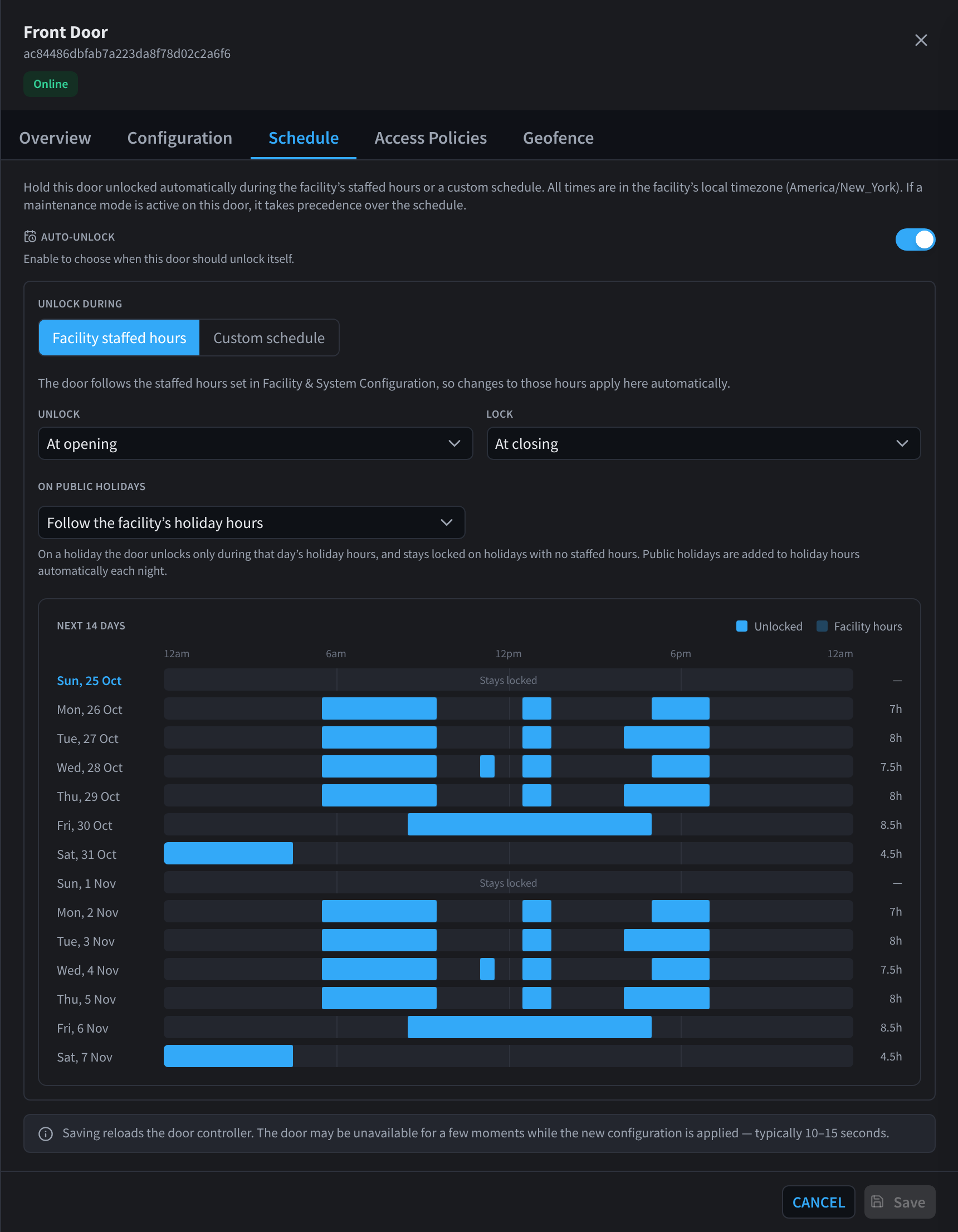Click the Sat, 31 Oct early-morning block
Image resolution: width=958 pixels, height=1232 pixels.
(x=228, y=853)
